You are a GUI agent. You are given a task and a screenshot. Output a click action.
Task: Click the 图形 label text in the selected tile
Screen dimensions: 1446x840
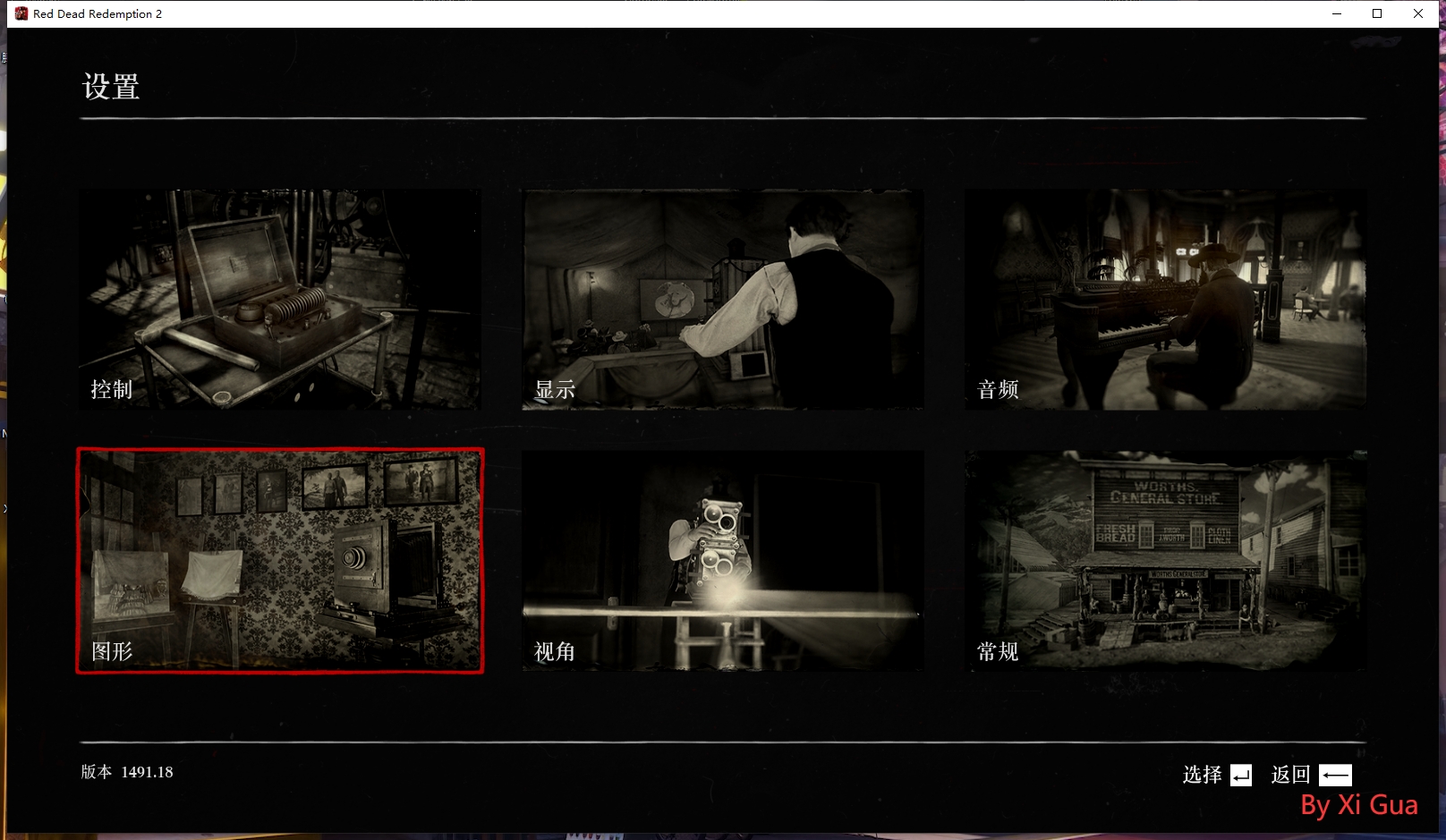click(112, 651)
